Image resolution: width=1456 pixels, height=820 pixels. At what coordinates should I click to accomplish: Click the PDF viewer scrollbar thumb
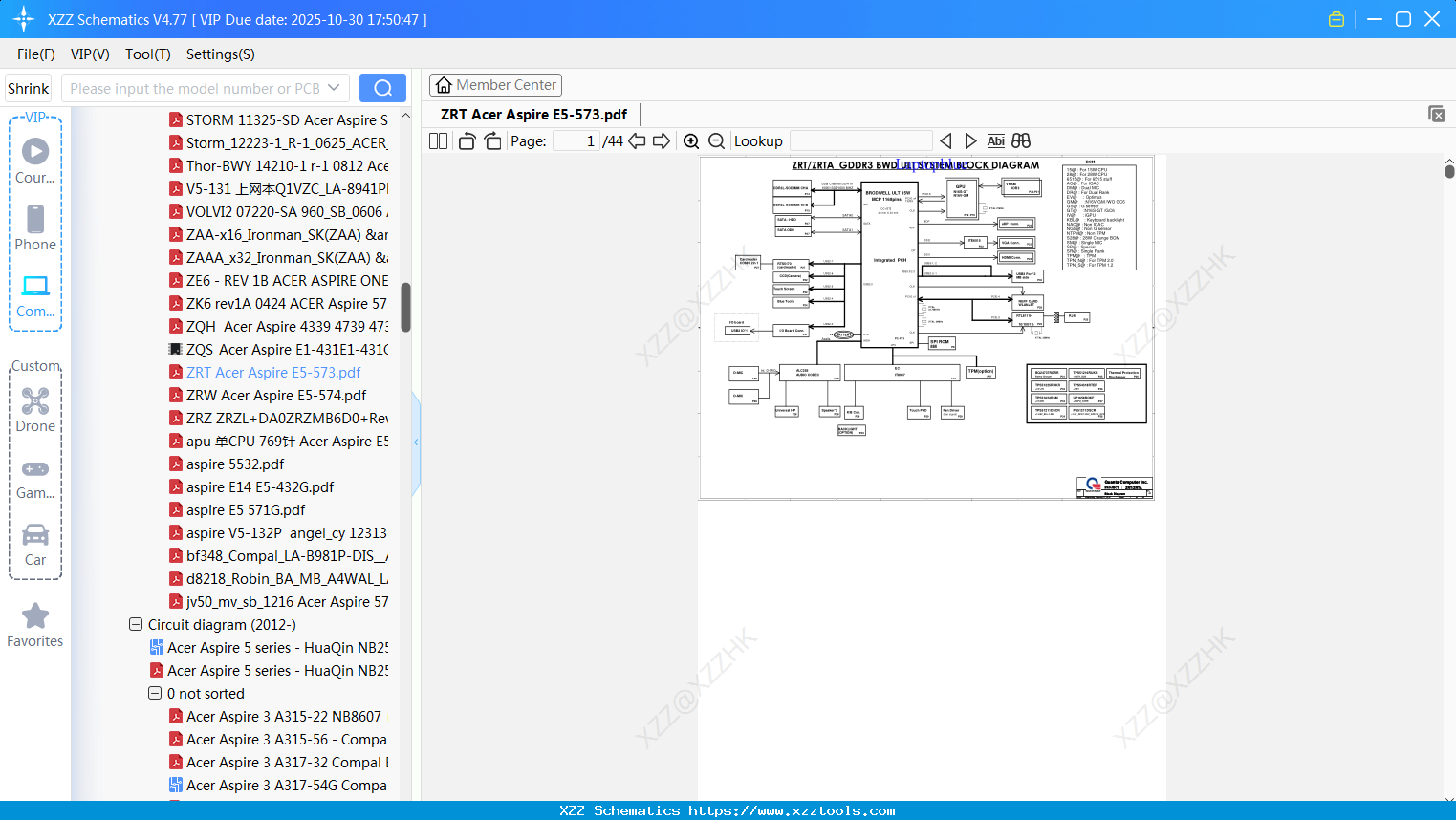pos(1449,170)
